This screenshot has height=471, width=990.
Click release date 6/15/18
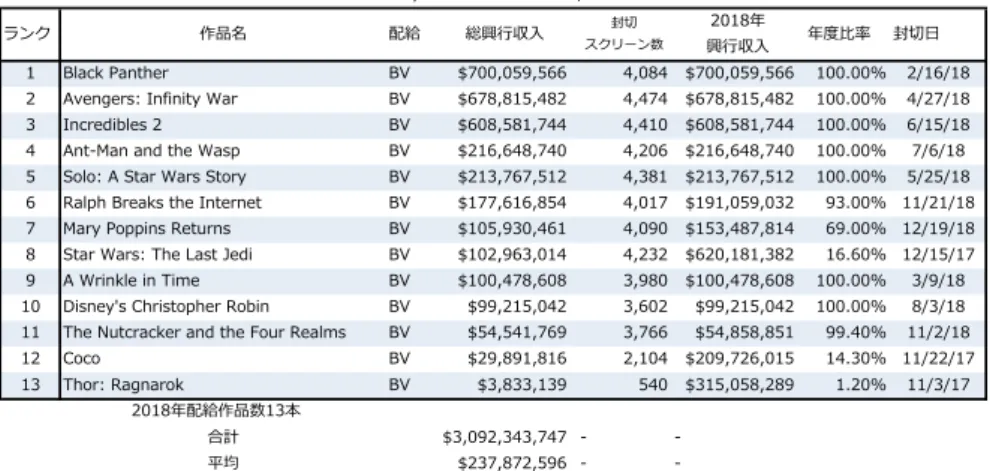938,125
